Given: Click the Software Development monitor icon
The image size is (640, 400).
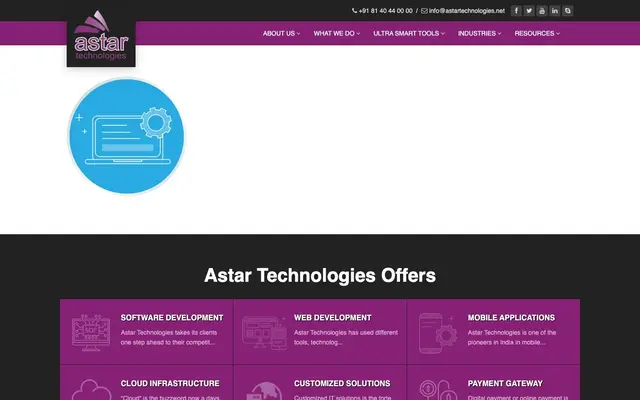Looking at the screenshot, I should click(x=91, y=332).
